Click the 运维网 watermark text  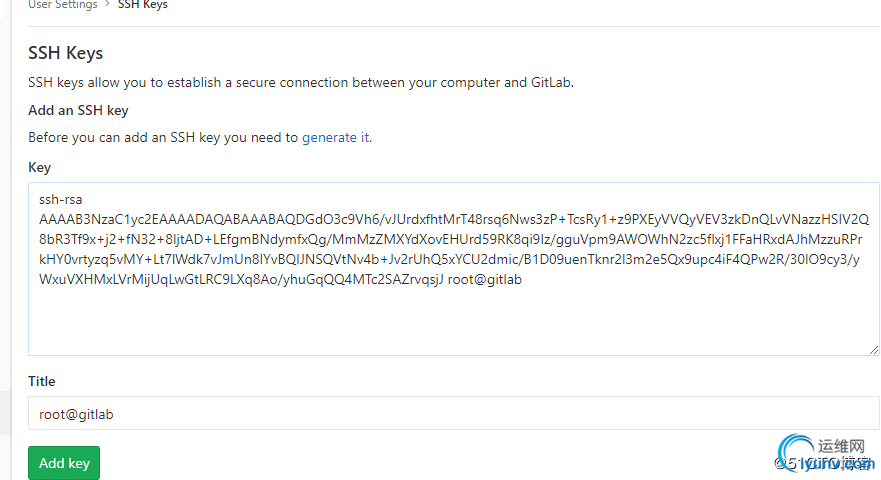841,446
